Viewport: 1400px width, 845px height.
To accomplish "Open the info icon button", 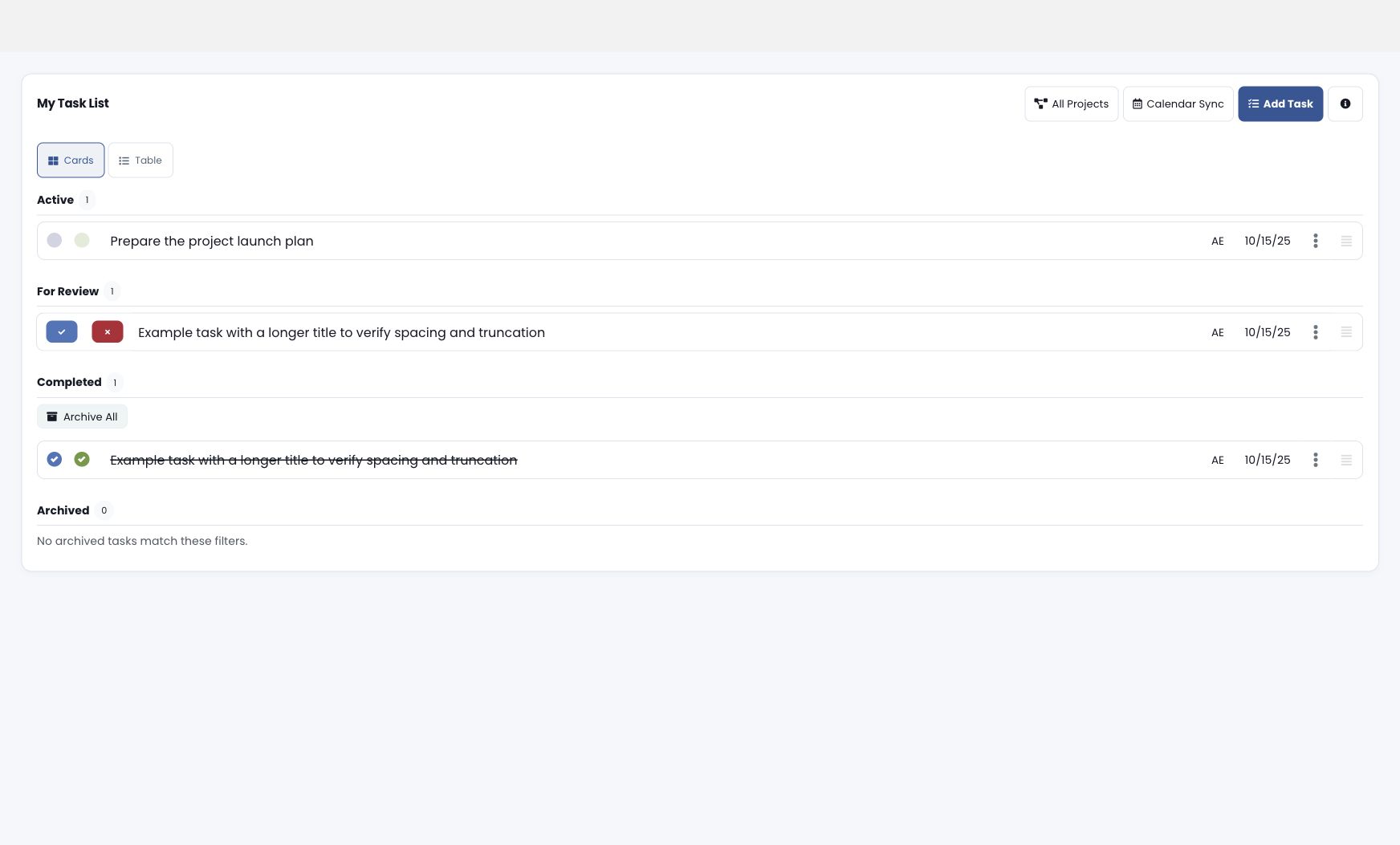I will (x=1345, y=104).
